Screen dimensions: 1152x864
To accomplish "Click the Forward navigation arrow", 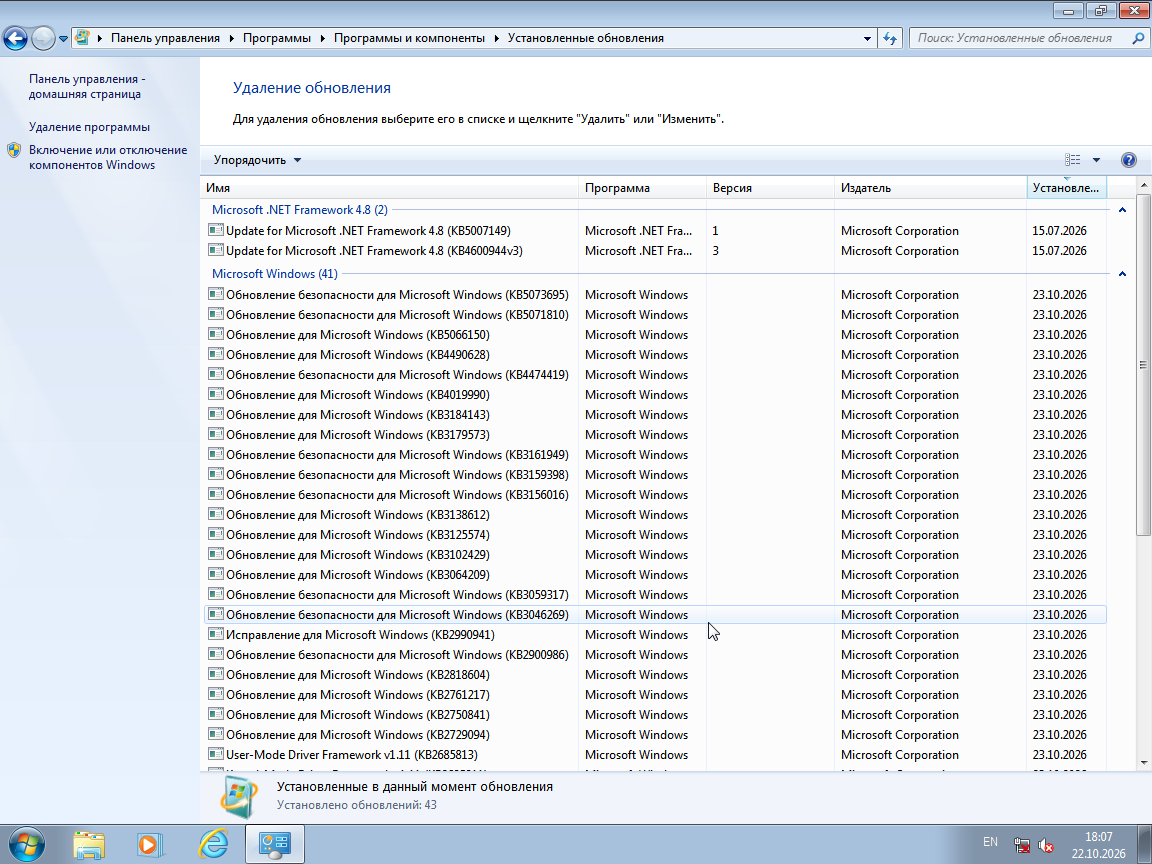I will (x=43, y=38).
